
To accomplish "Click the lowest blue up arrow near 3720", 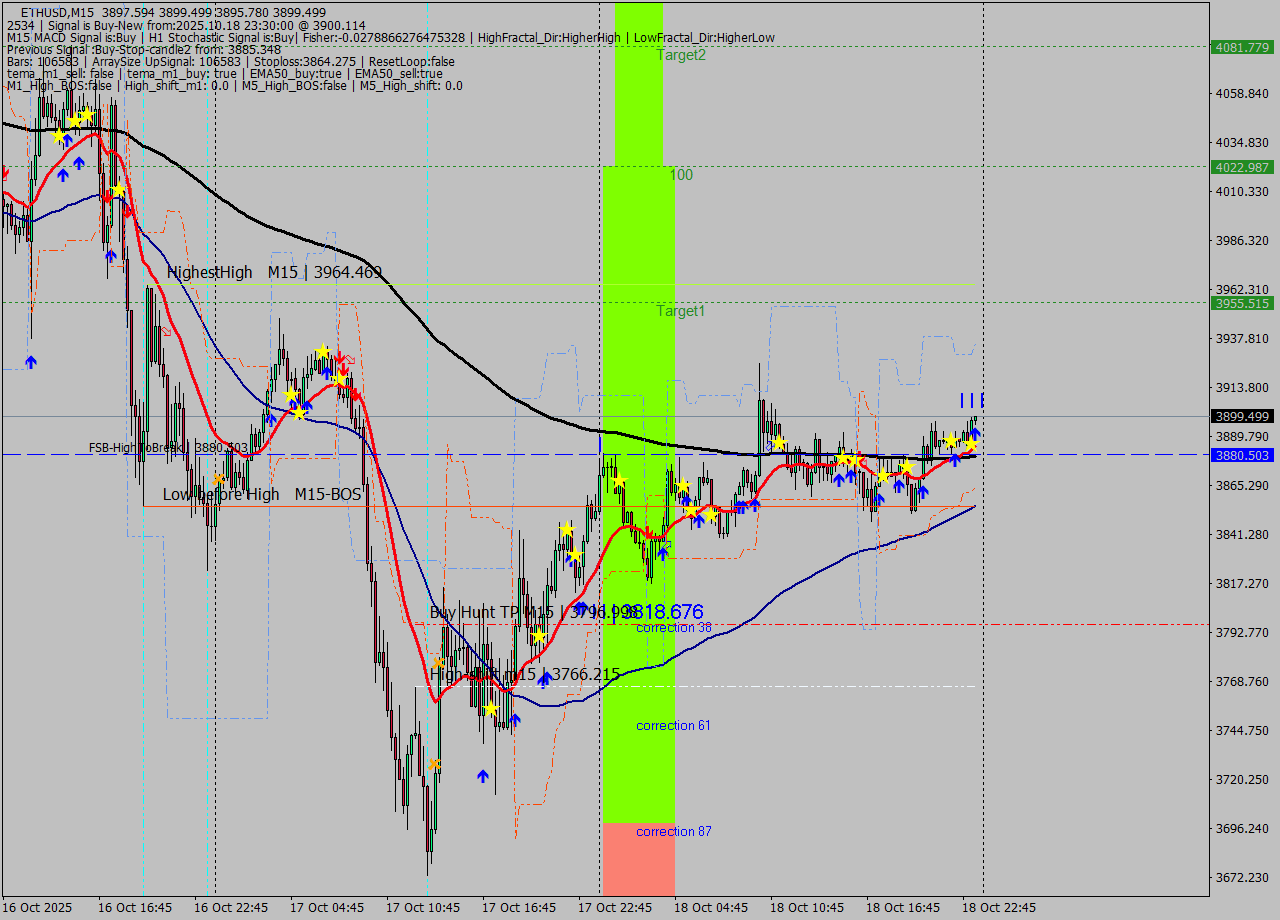I will [483, 775].
